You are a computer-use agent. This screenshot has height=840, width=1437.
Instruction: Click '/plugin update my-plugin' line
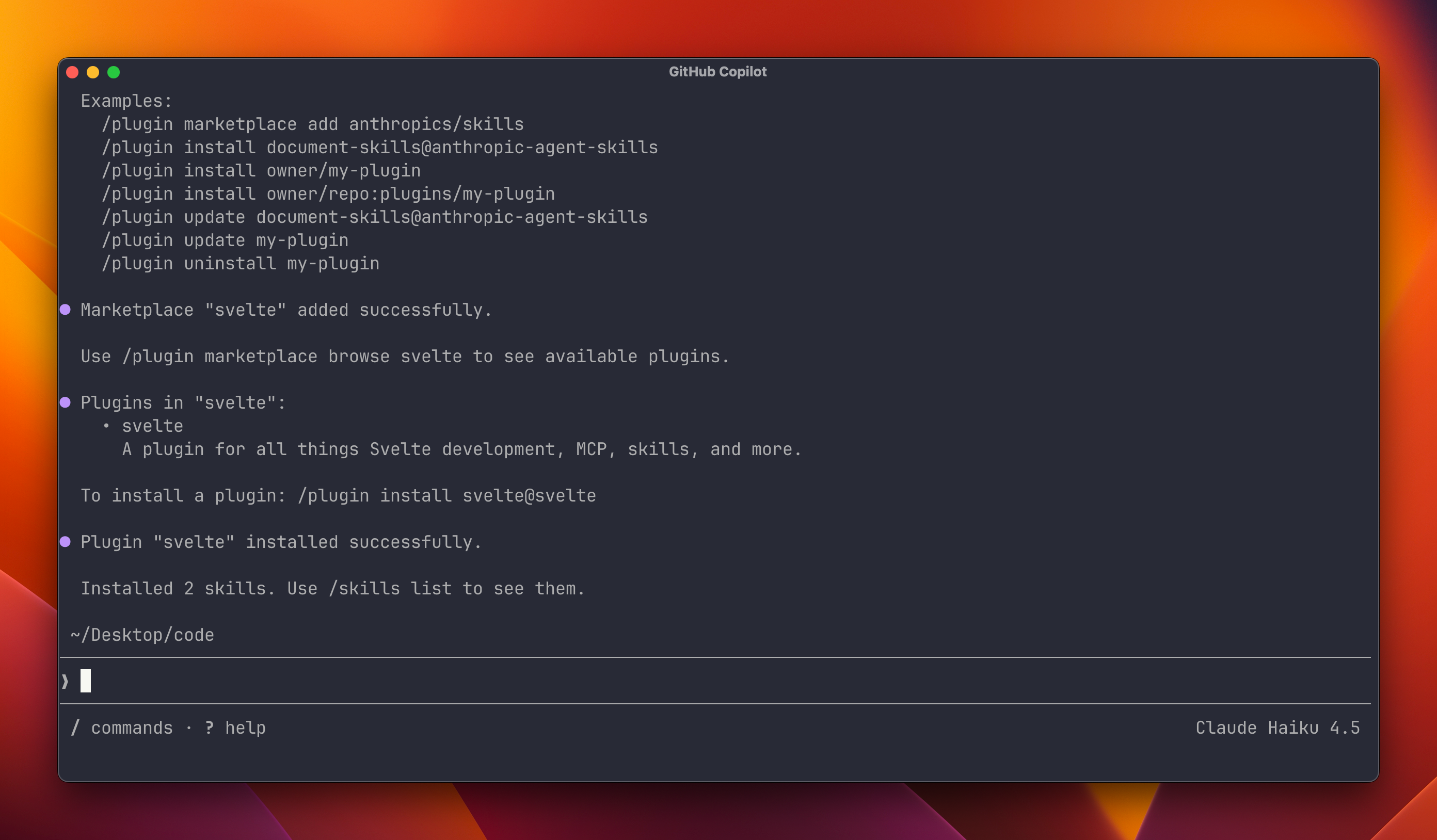(225, 240)
